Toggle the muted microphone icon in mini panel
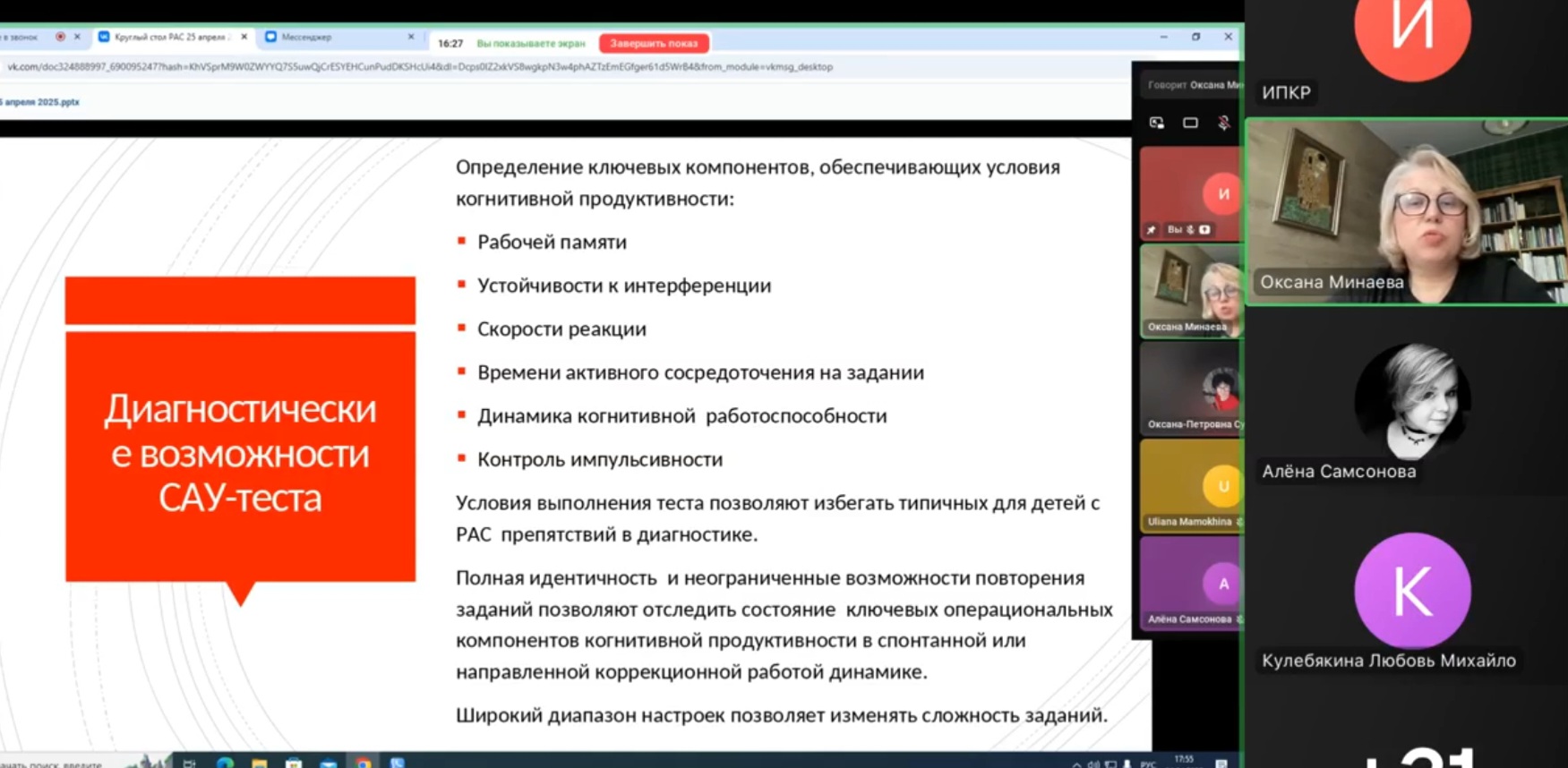The image size is (1568, 768). coord(1223,124)
